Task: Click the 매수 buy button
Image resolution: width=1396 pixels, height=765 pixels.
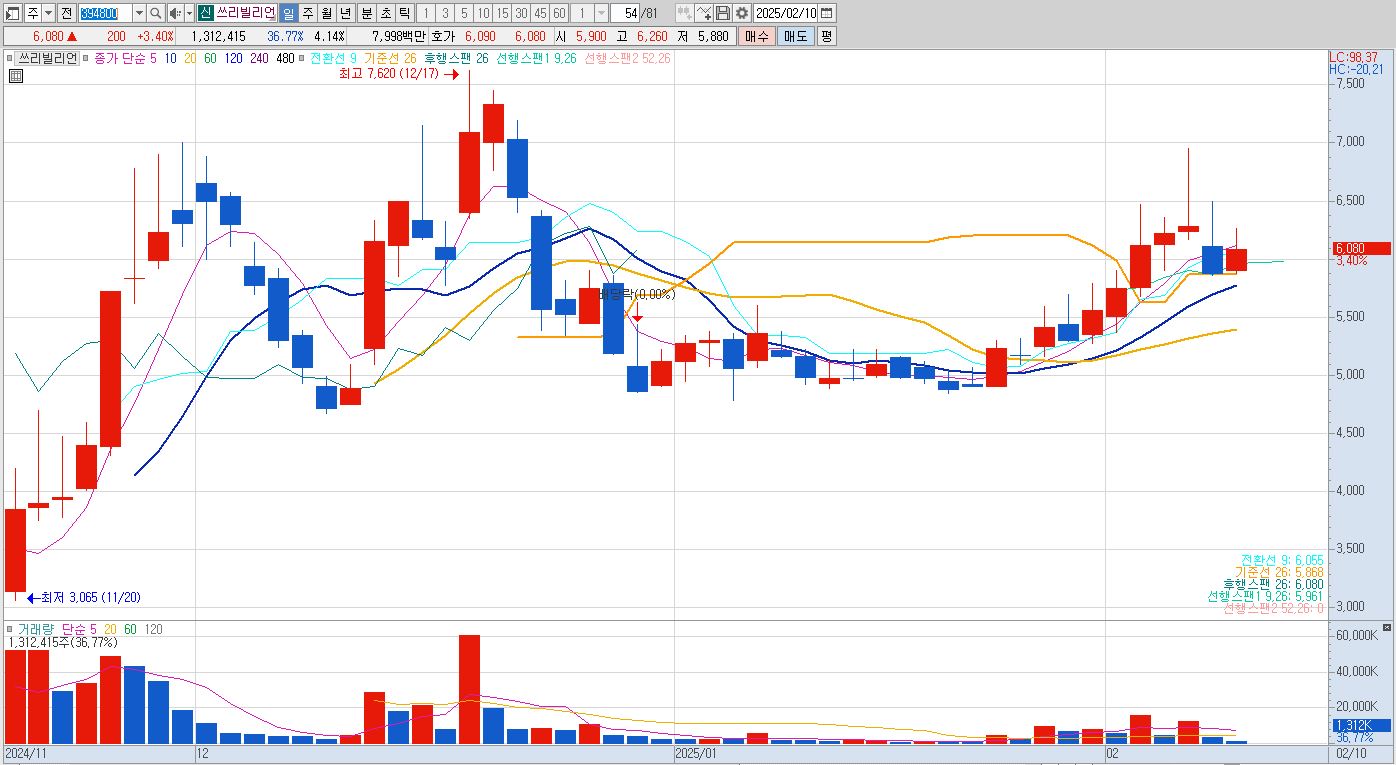Action: point(756,36)
